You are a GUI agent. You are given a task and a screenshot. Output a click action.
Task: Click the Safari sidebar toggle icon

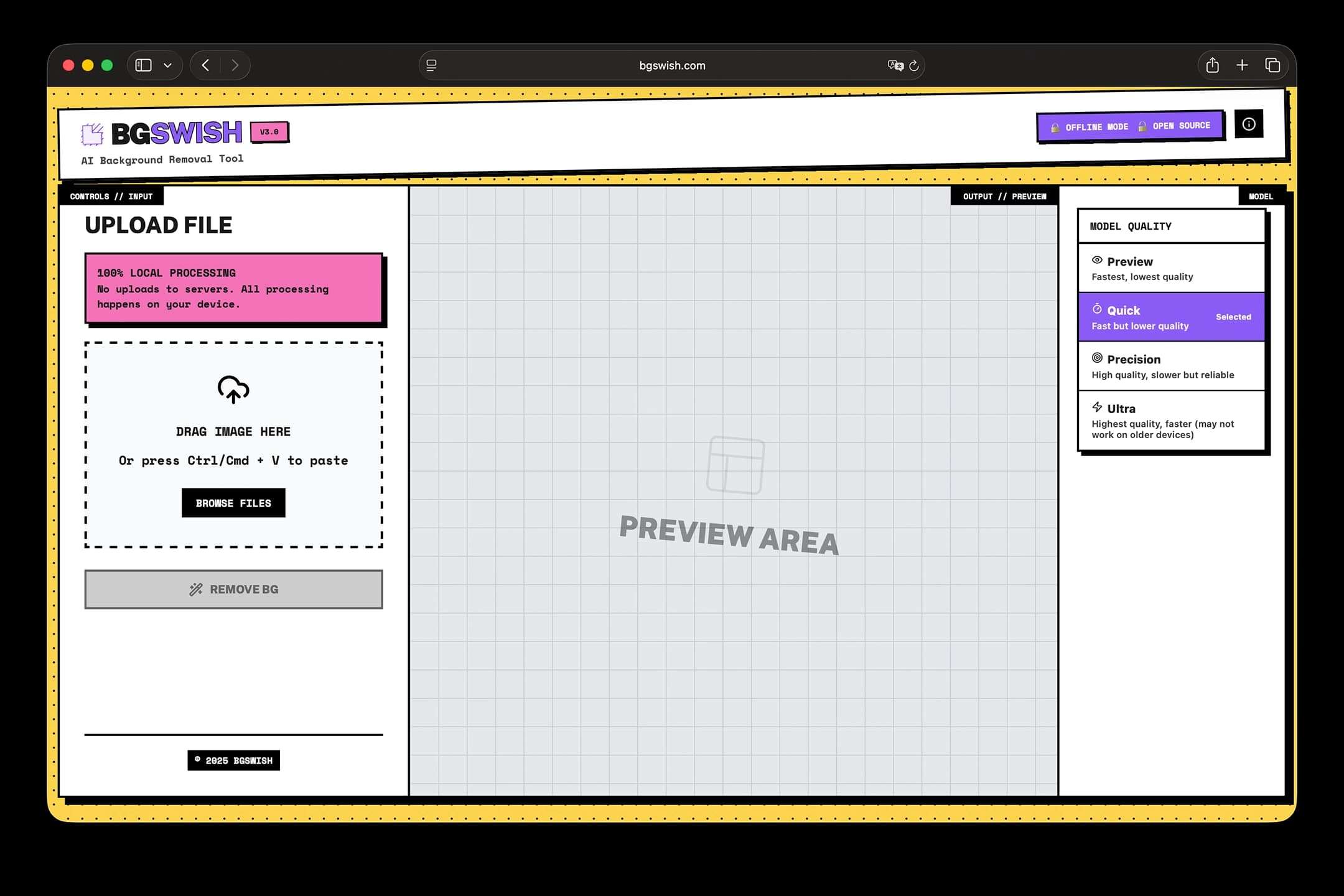(x=144, y=65)
